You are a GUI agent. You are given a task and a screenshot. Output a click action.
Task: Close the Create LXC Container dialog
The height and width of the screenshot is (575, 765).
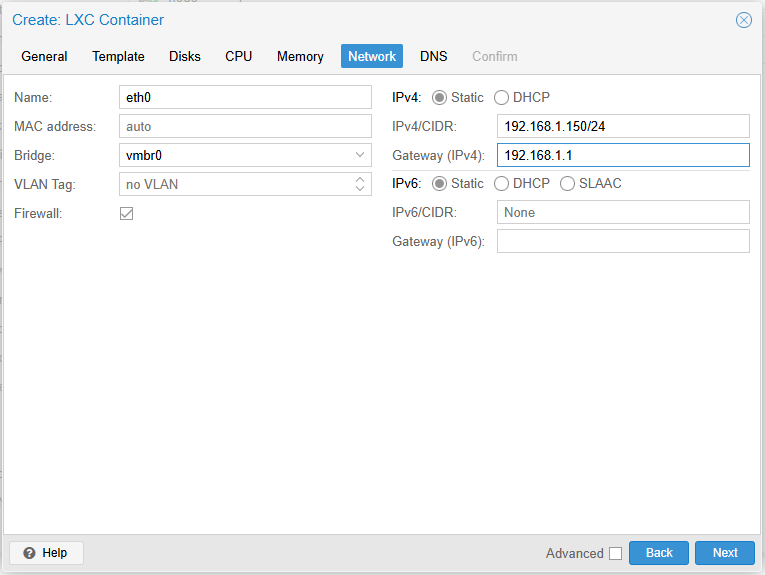click(744, 20)
